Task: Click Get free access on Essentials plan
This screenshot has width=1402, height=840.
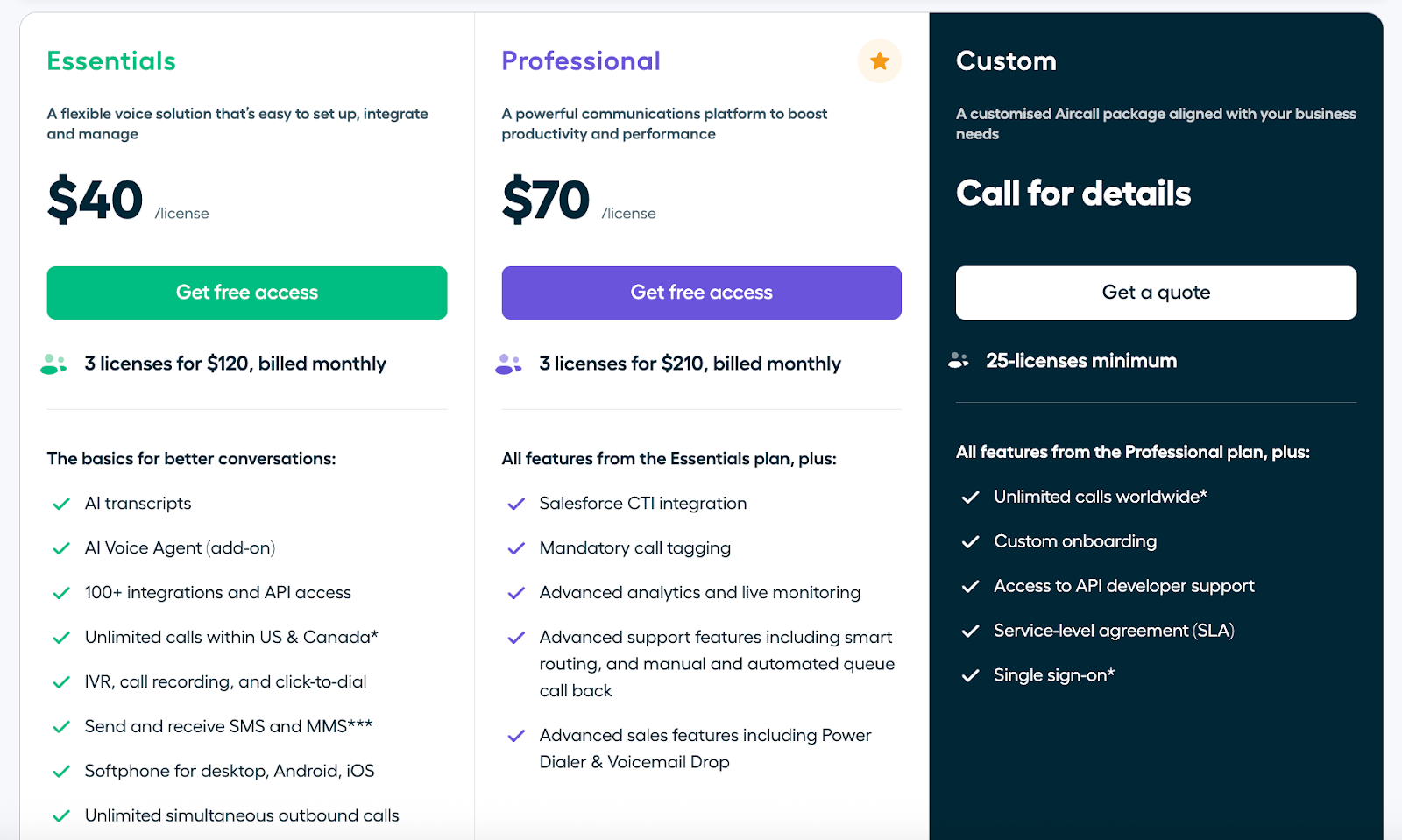Action: [246, 293]
